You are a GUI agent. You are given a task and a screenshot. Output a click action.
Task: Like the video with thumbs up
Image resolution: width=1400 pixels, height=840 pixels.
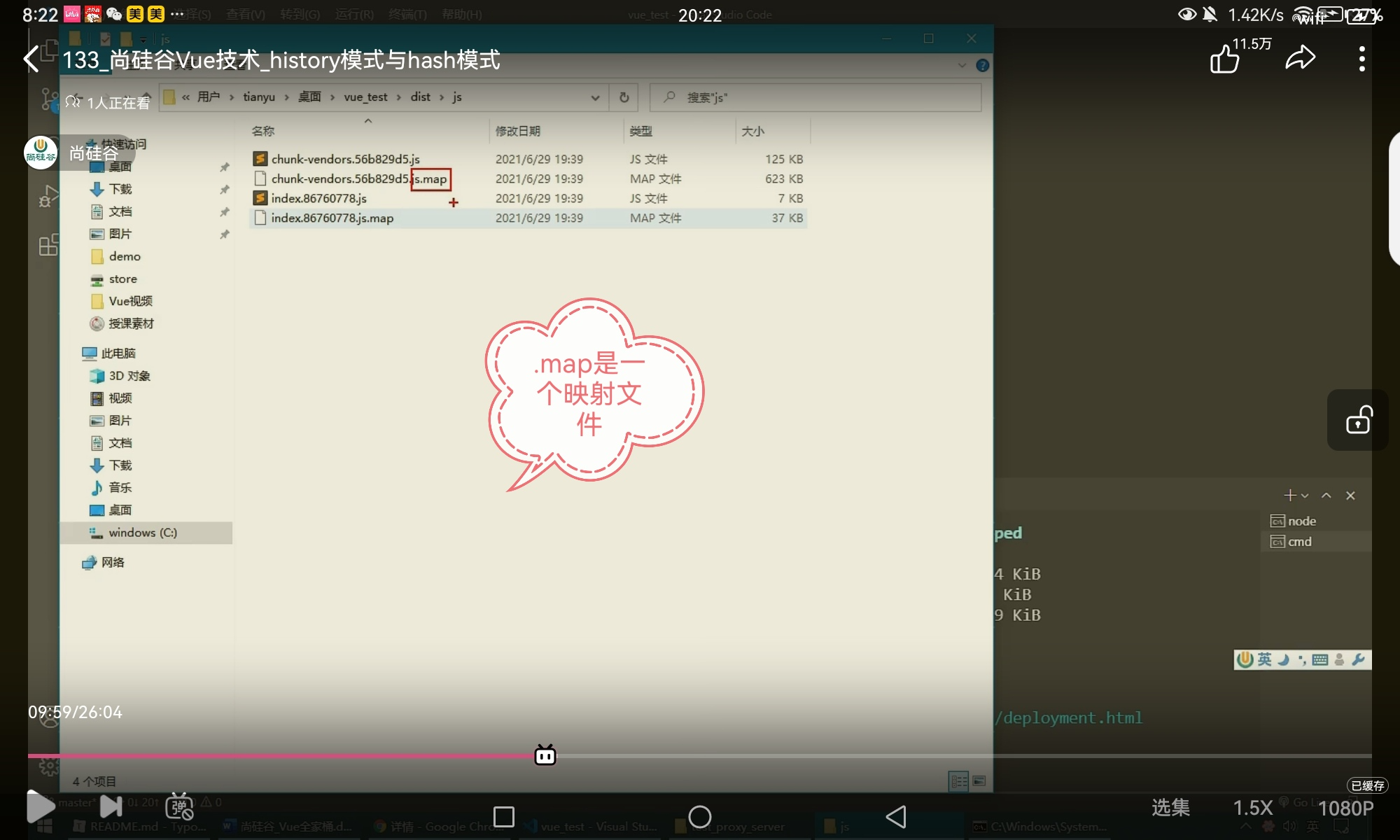tap(1225, 59)
